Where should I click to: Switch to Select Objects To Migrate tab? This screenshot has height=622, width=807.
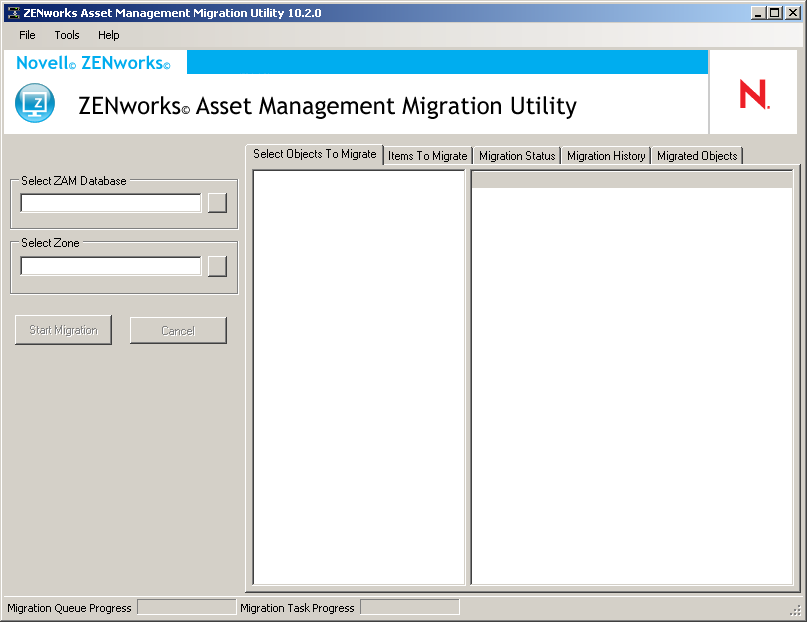click(x=314, y=154)
